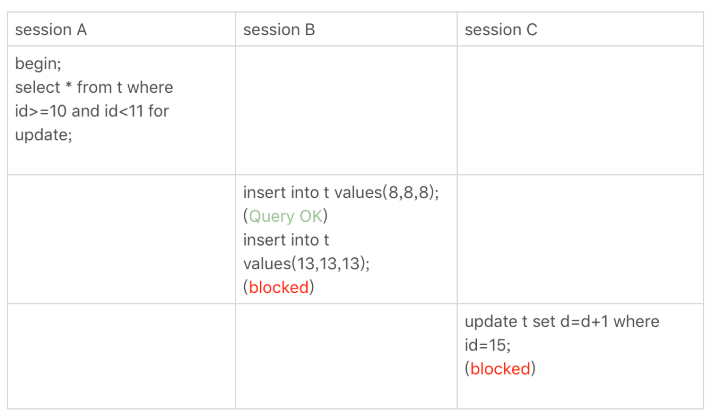Click empty session B cell in last row
This screenshot has height=420, width=718.
346,356
